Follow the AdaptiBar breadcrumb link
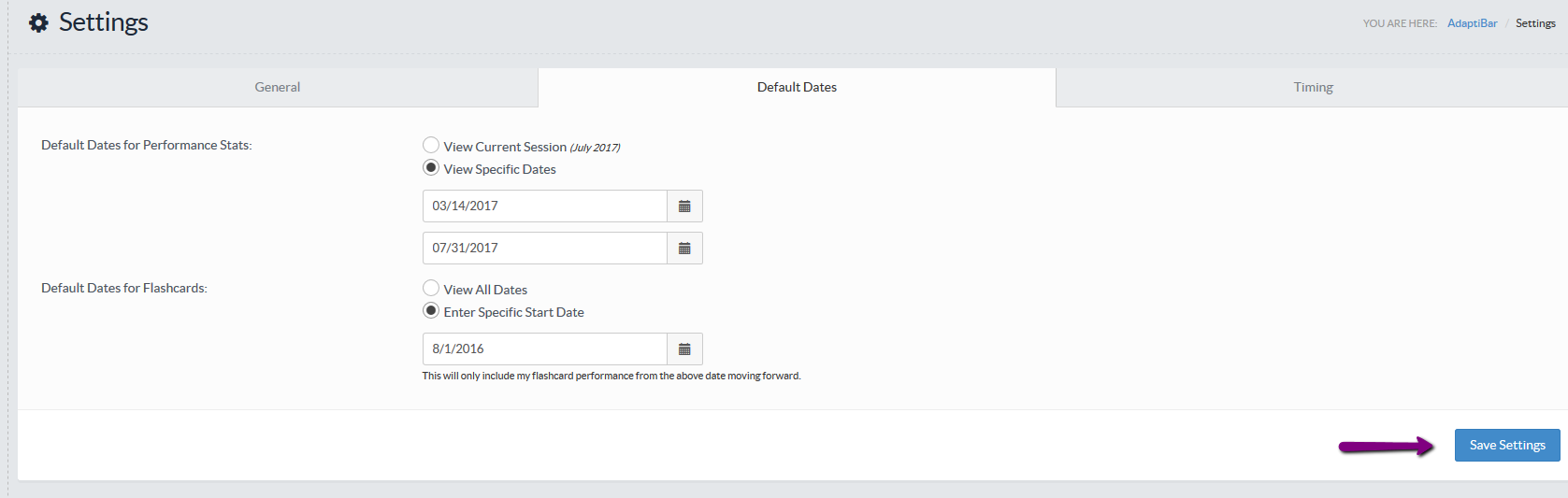Viewport: 1568px width, 498px height. tap(1472, 23)
